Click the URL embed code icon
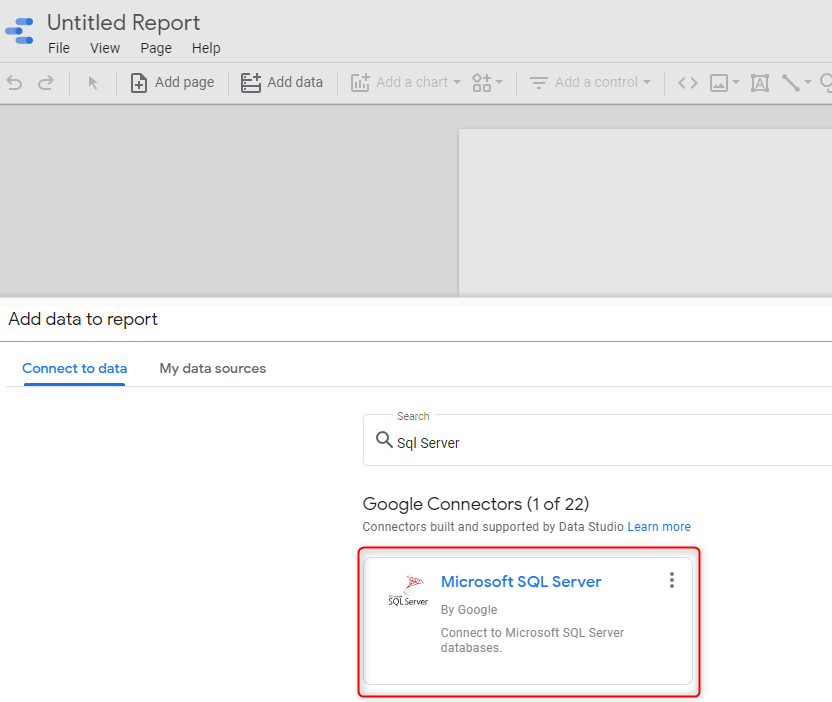 (688, 83)
